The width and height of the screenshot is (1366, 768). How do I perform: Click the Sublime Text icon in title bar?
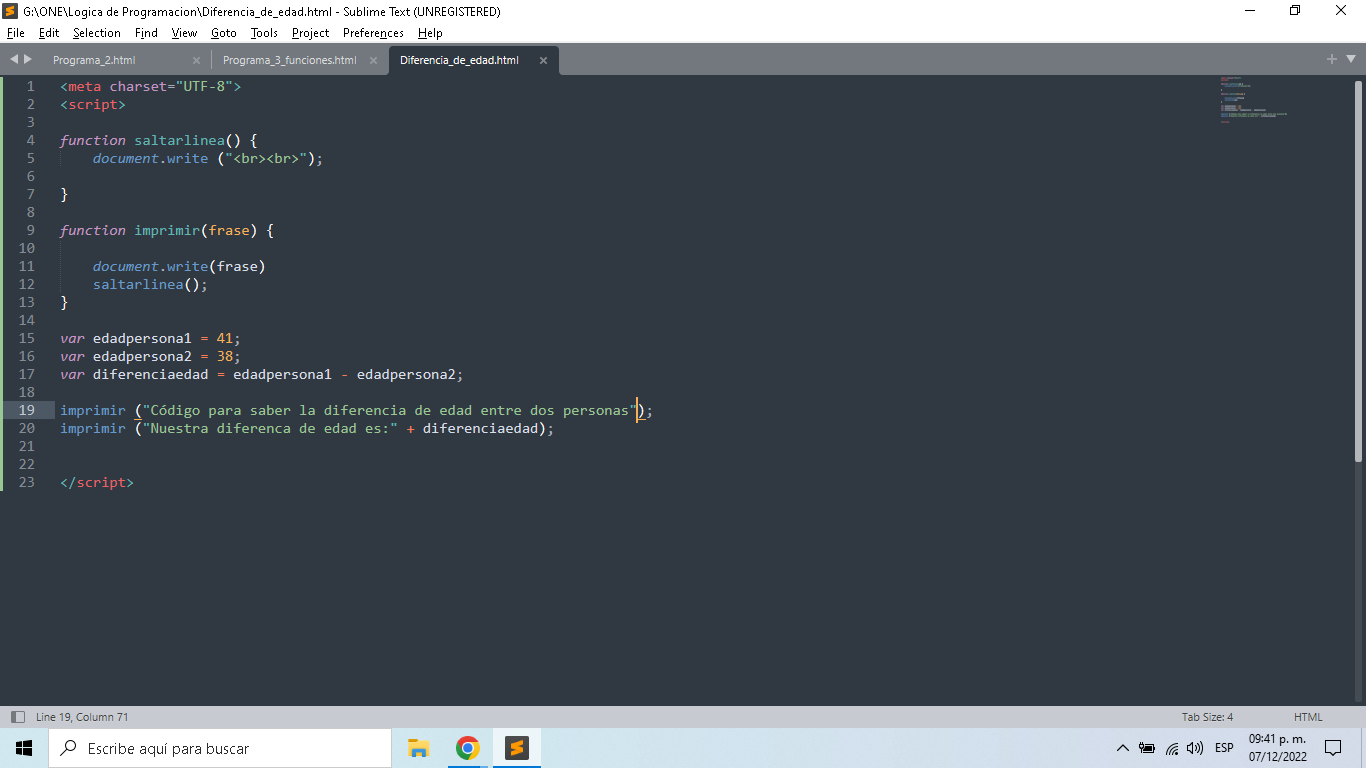11,11
